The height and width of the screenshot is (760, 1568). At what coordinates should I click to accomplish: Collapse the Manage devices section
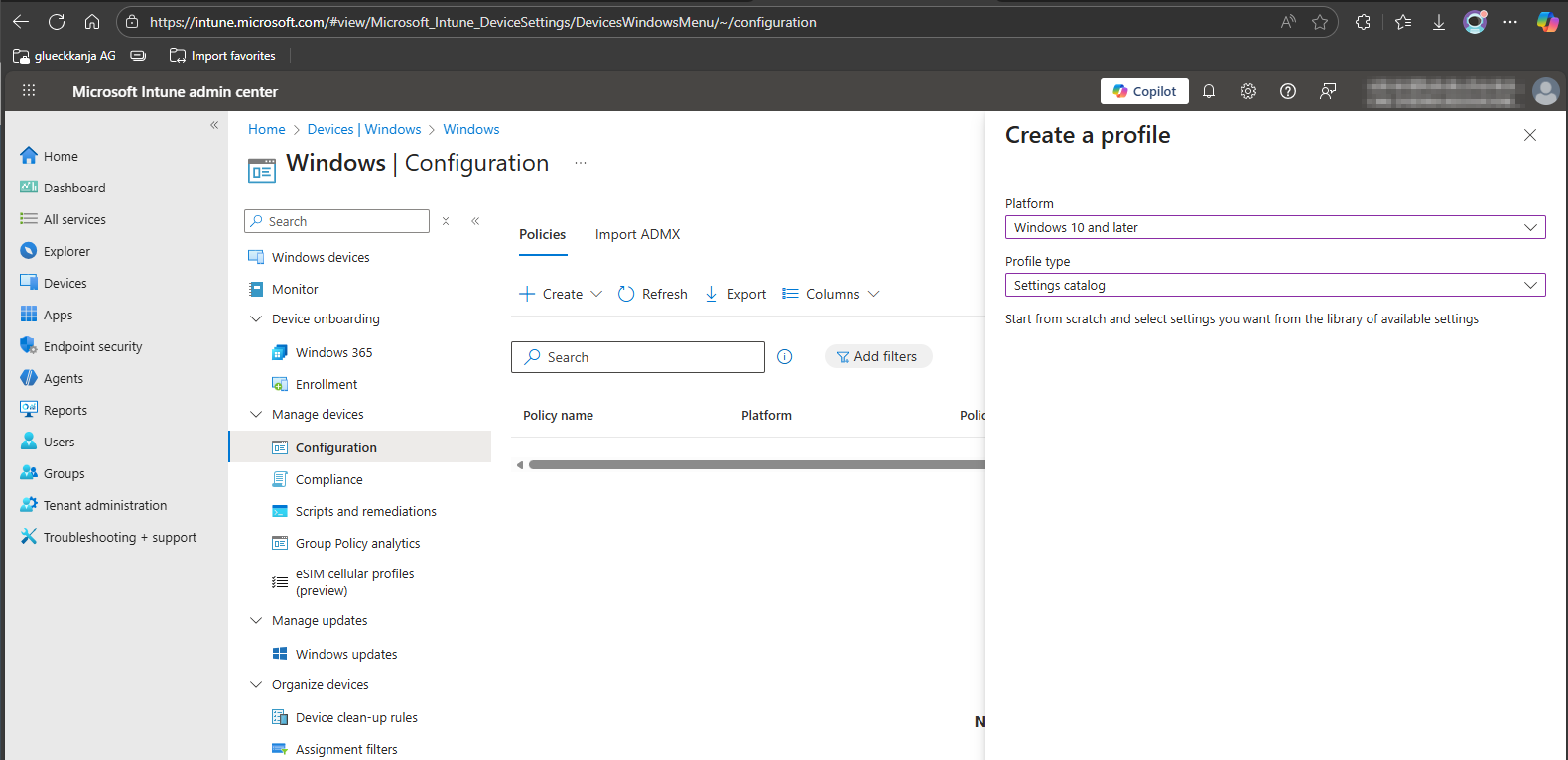256,415
